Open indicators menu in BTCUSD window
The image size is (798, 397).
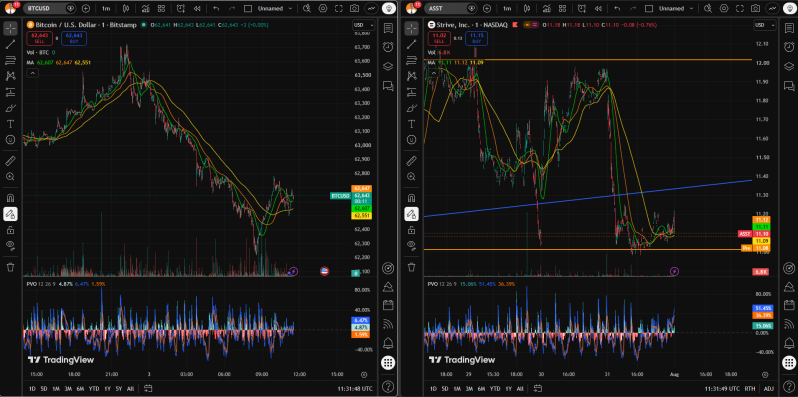click(x=146, y=9)
